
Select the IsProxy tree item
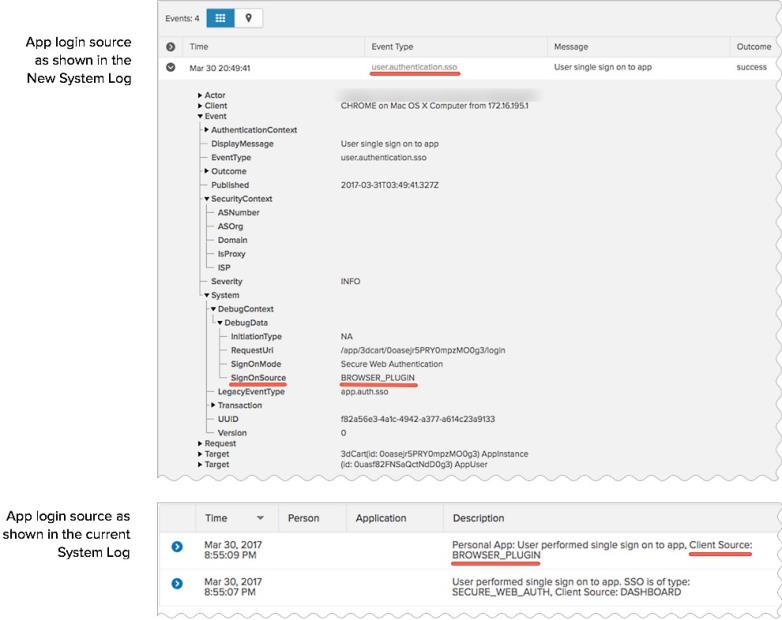[231, 254]
